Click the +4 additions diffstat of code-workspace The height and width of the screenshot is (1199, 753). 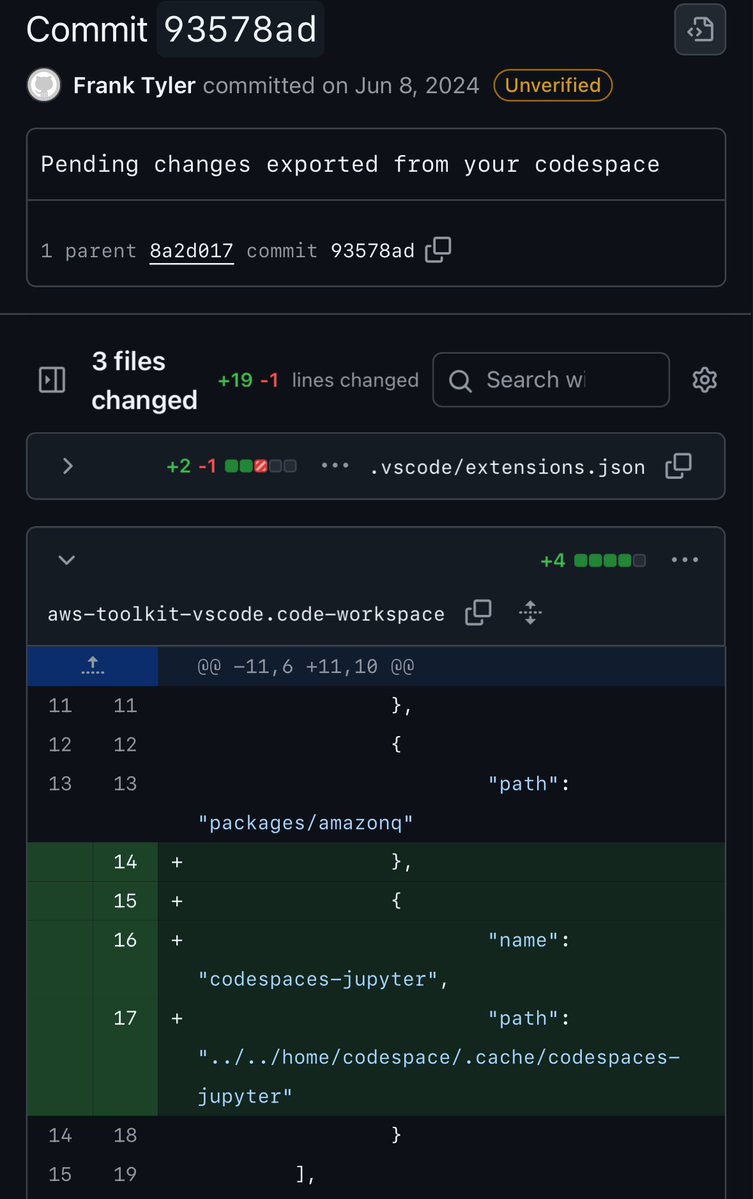tap(592, 561)
